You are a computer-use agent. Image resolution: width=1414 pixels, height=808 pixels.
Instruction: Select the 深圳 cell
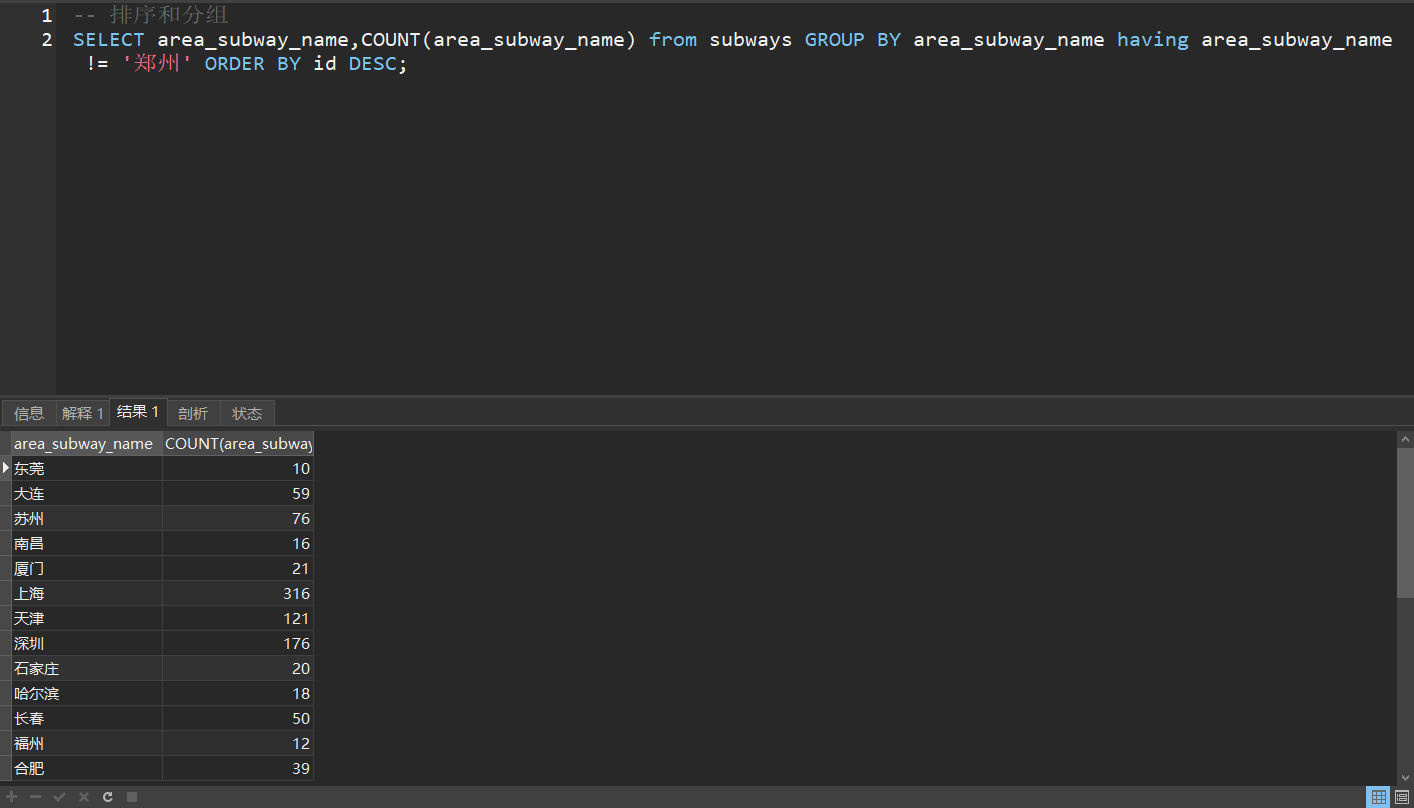[x=87, y=644]
